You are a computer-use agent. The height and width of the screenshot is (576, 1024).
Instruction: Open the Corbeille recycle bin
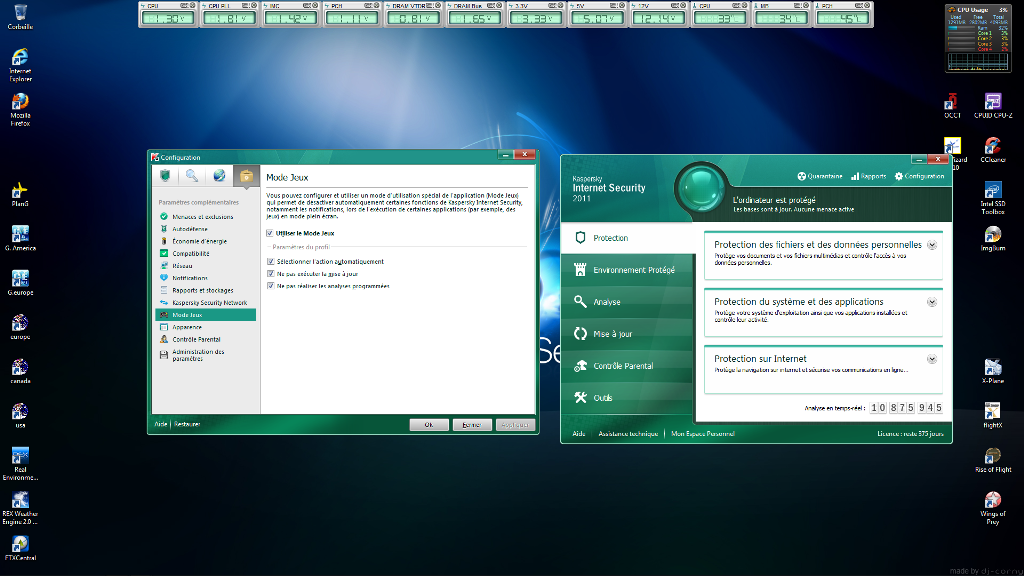point(20,18)
